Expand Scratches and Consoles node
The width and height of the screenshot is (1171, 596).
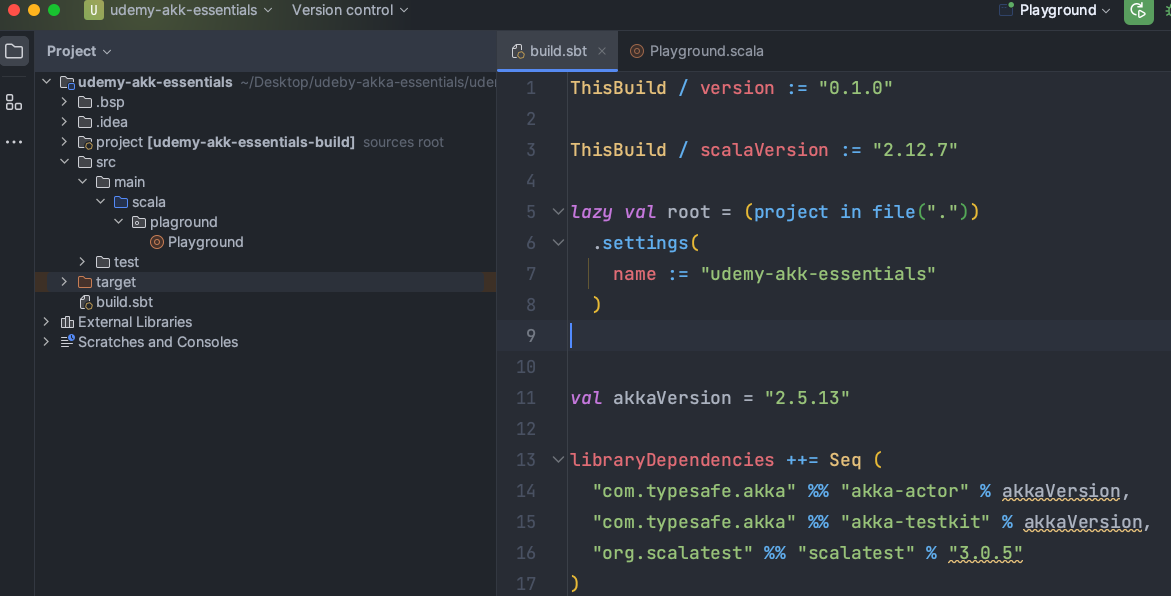click(x=47, y=342)
